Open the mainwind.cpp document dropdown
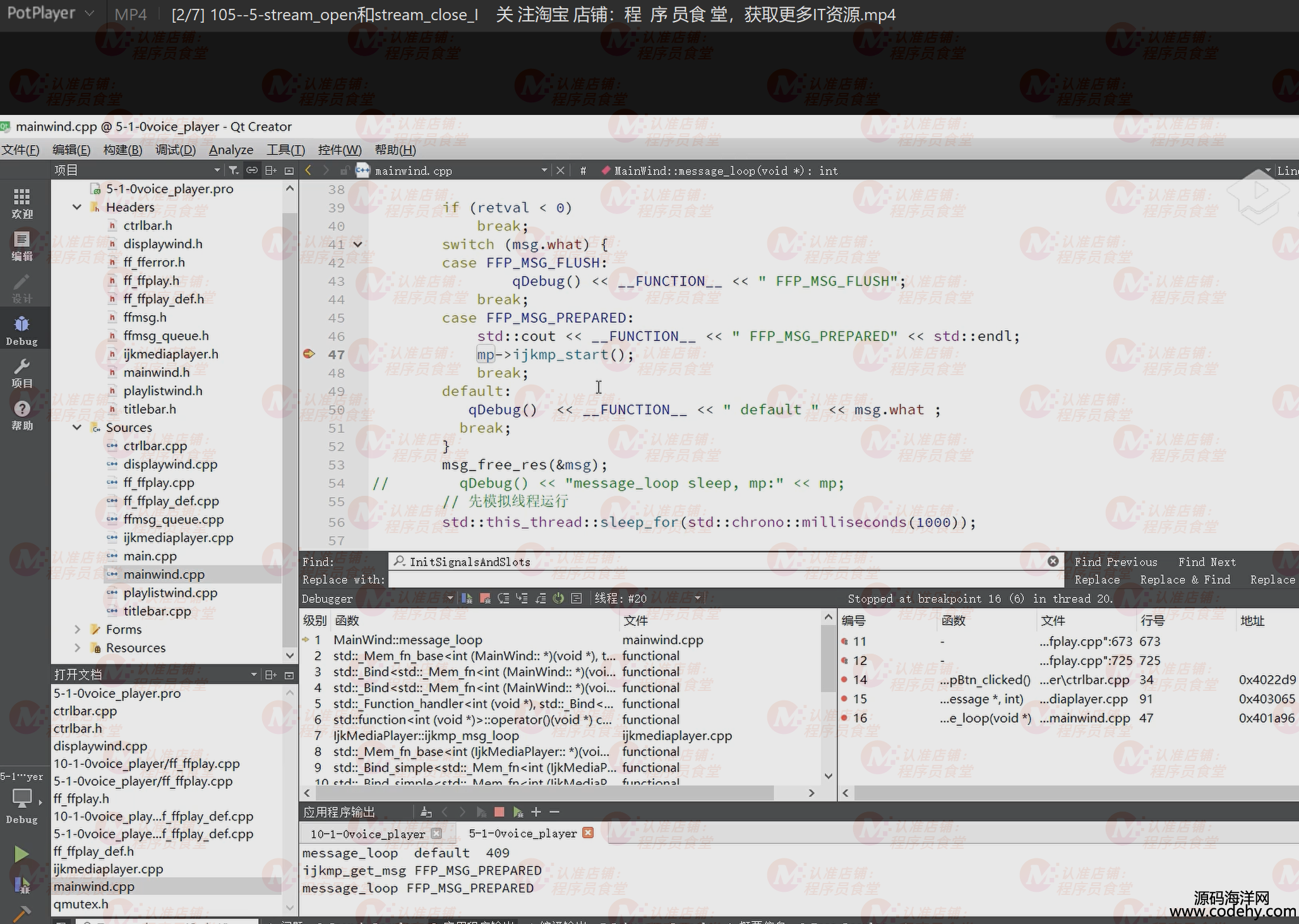This screenshot has width=1299, height=924. [544, 171]
